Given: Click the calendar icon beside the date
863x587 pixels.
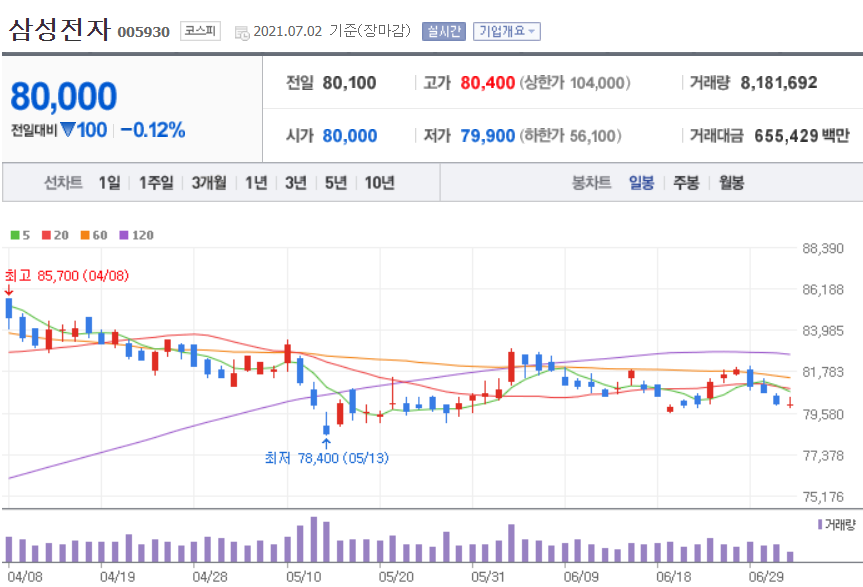Looking at the screenshot, I should [242, 32].
